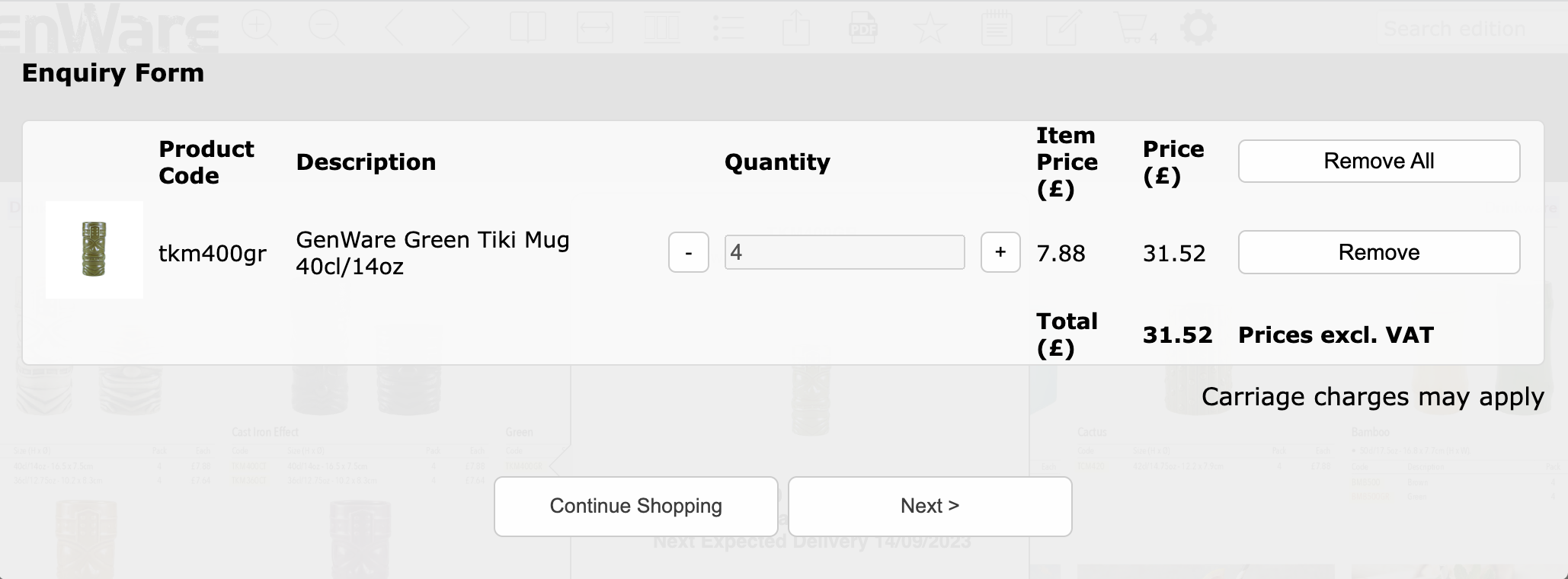
Task: Click the zoom in magnifier icon
Action: pyautogui.click(x=261, y=27)
